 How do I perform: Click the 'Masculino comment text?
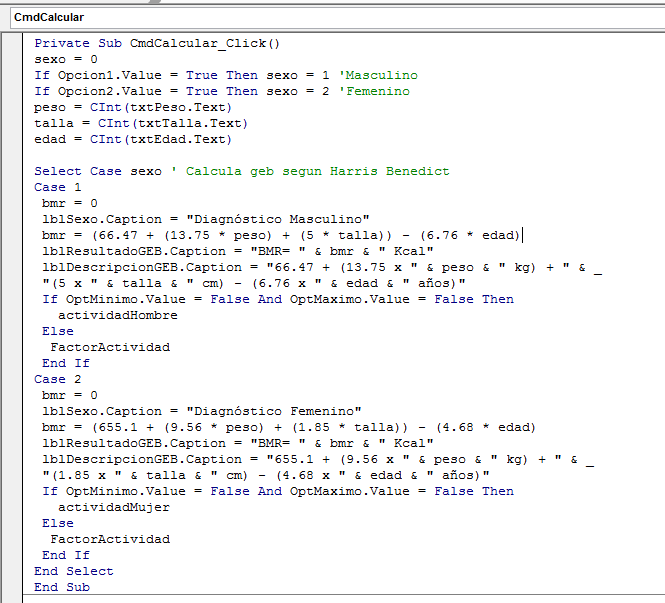click(378, 75)
